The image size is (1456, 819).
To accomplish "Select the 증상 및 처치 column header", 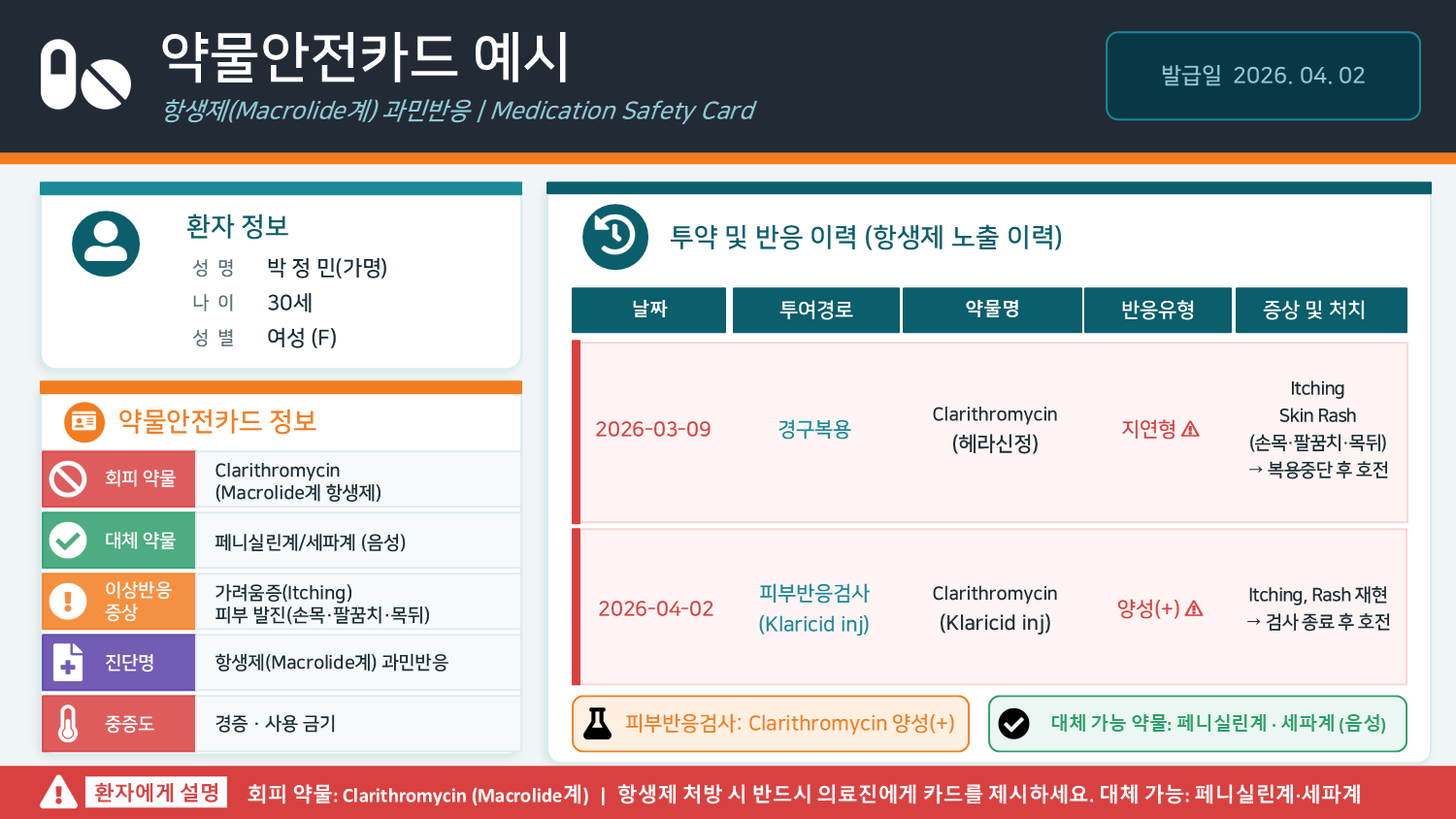I will coord(1314,310).
